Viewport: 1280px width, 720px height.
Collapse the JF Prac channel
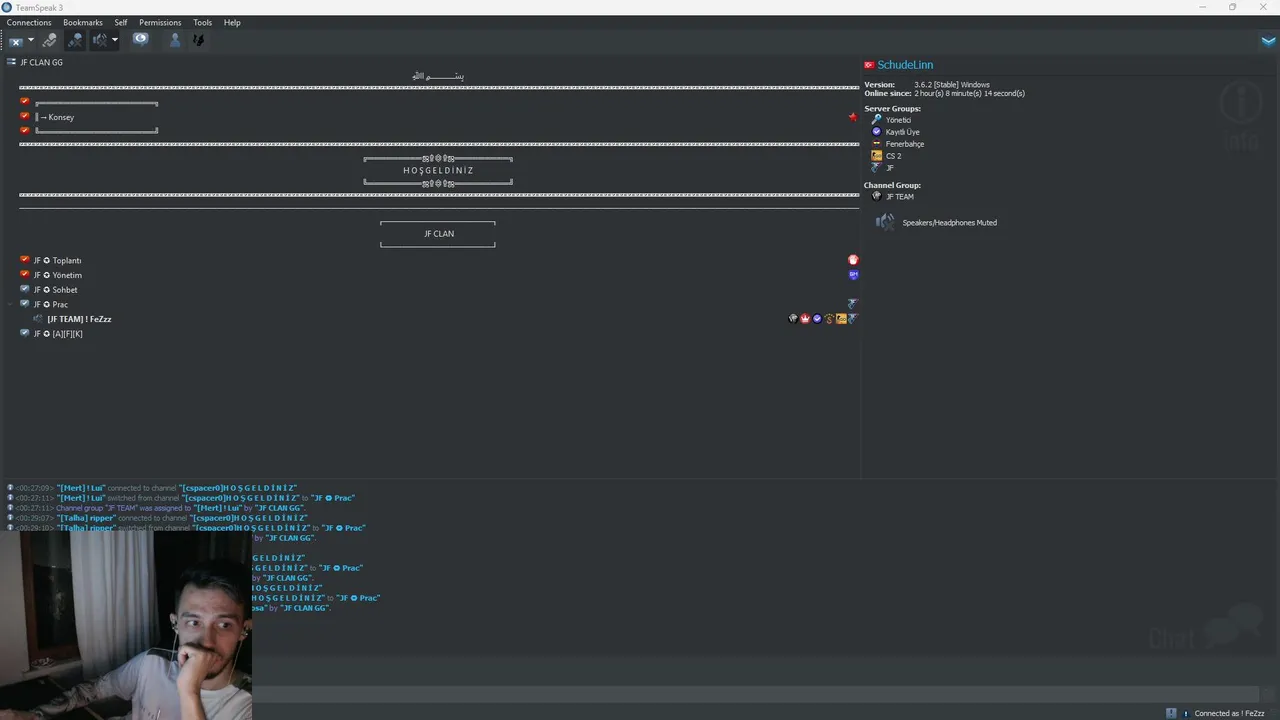click(x=11, y=304)
